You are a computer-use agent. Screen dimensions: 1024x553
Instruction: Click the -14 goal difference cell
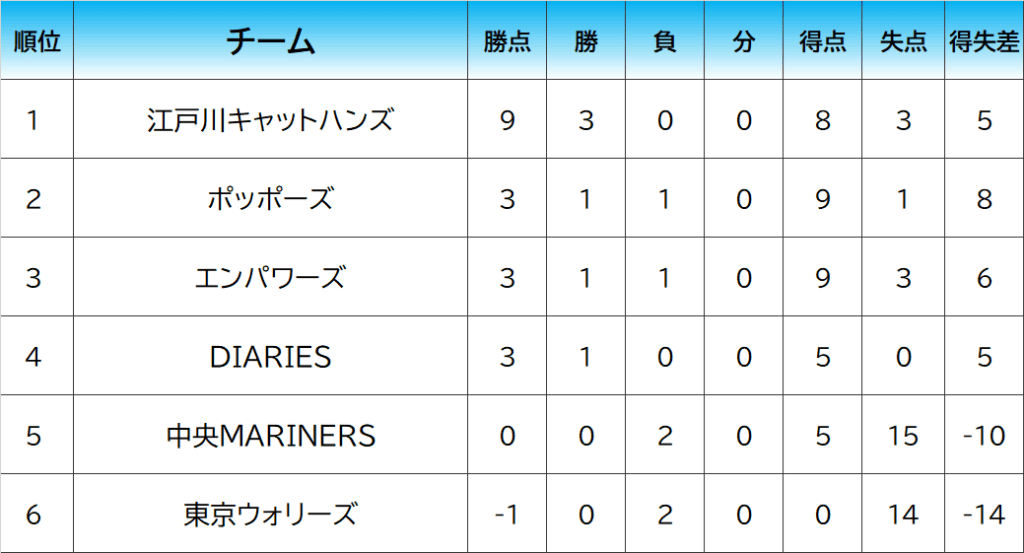(984, 514)
